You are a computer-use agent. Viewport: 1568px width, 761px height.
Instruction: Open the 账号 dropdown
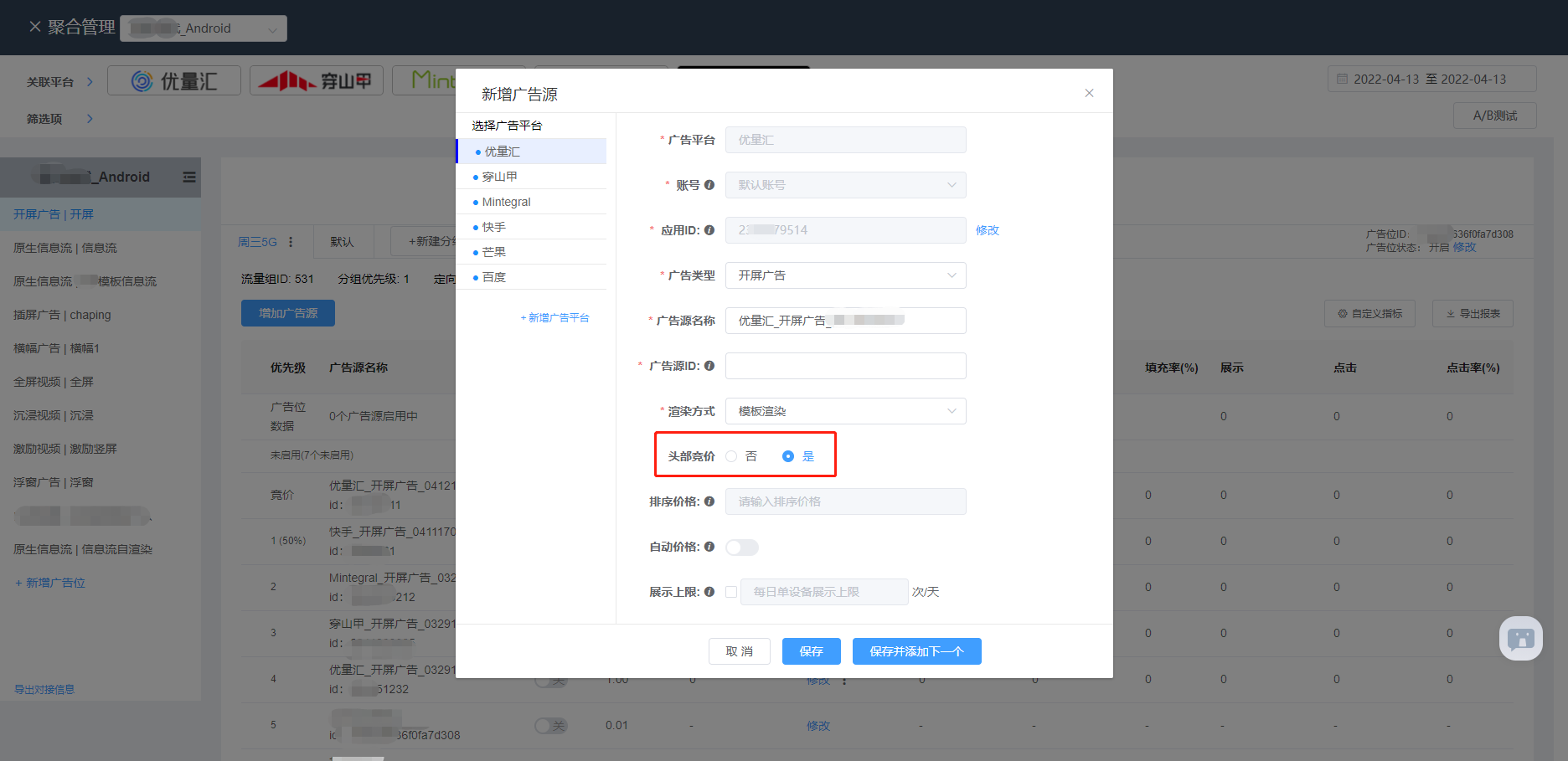845,185
